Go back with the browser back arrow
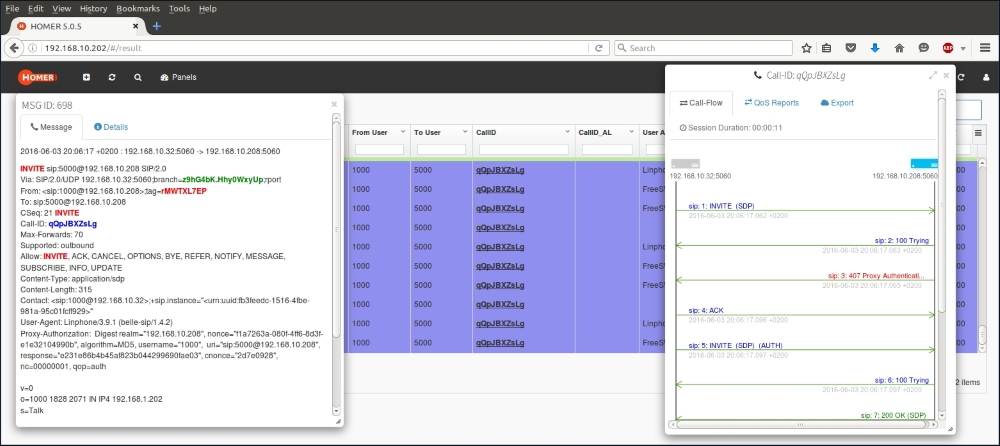 point(14,48)
